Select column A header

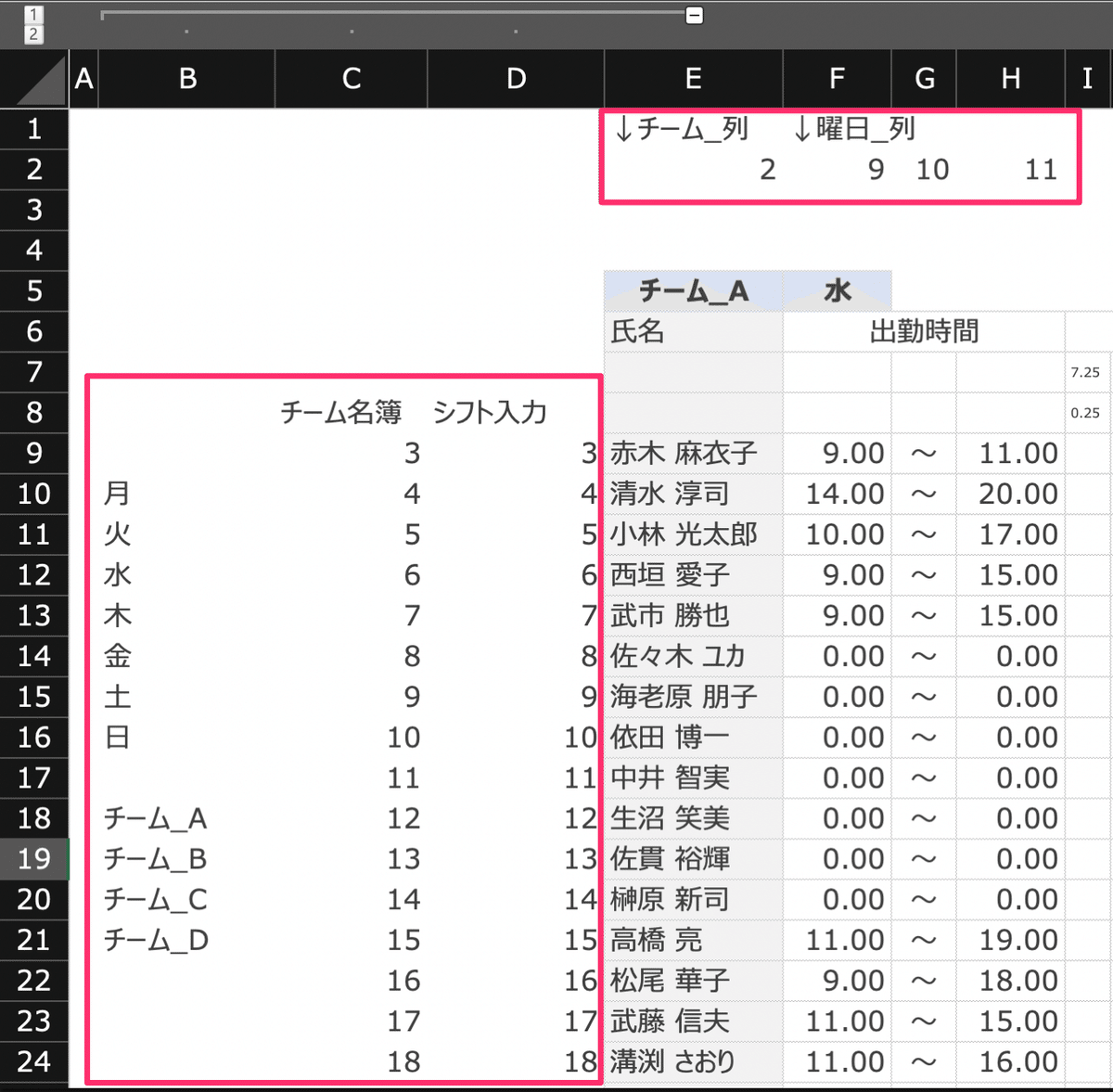click(83, 79)
